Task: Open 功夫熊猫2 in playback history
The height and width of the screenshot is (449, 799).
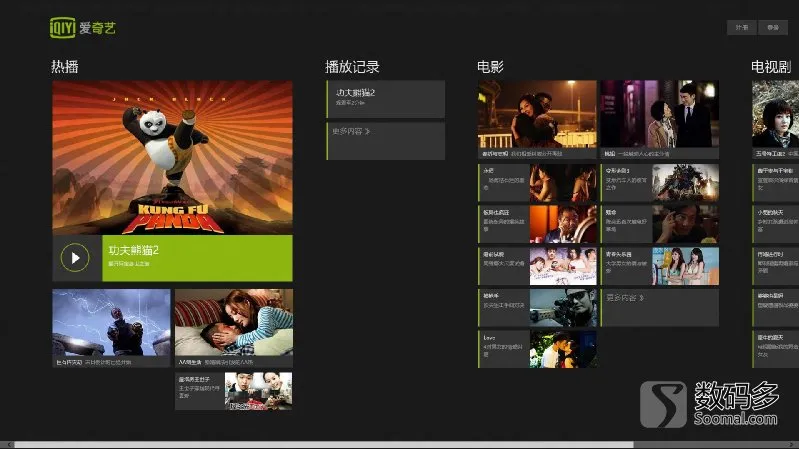Action: coord(386,99)
